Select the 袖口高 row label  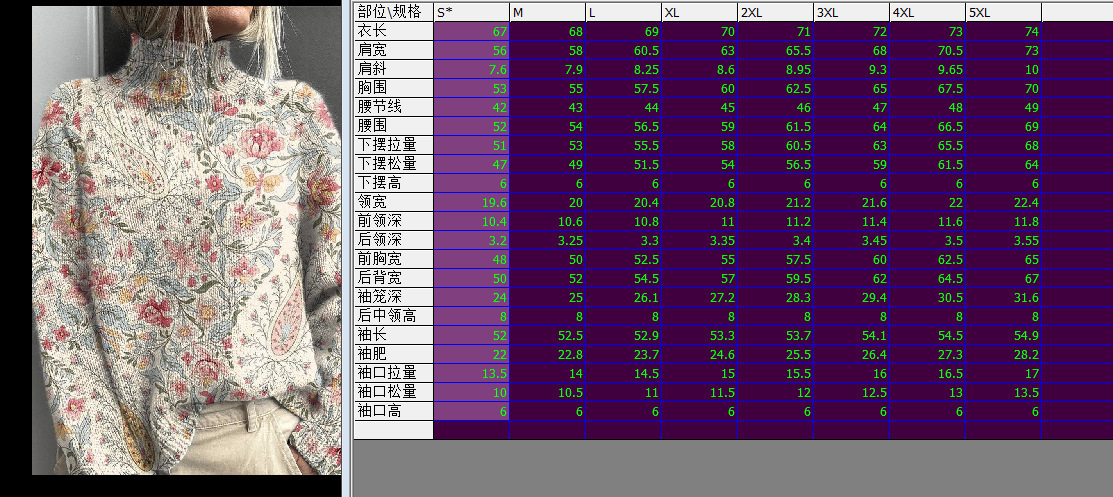click(394, 411)
